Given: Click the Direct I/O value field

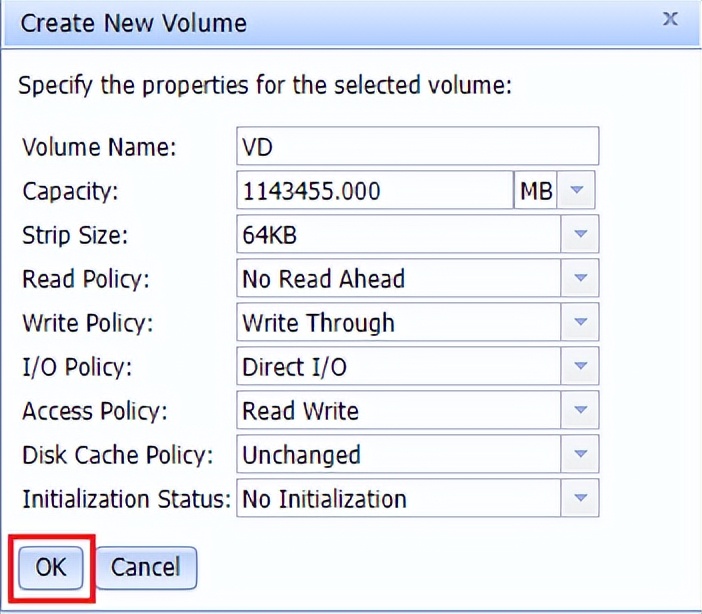Looking at the screenshot, I should [398, 366].
